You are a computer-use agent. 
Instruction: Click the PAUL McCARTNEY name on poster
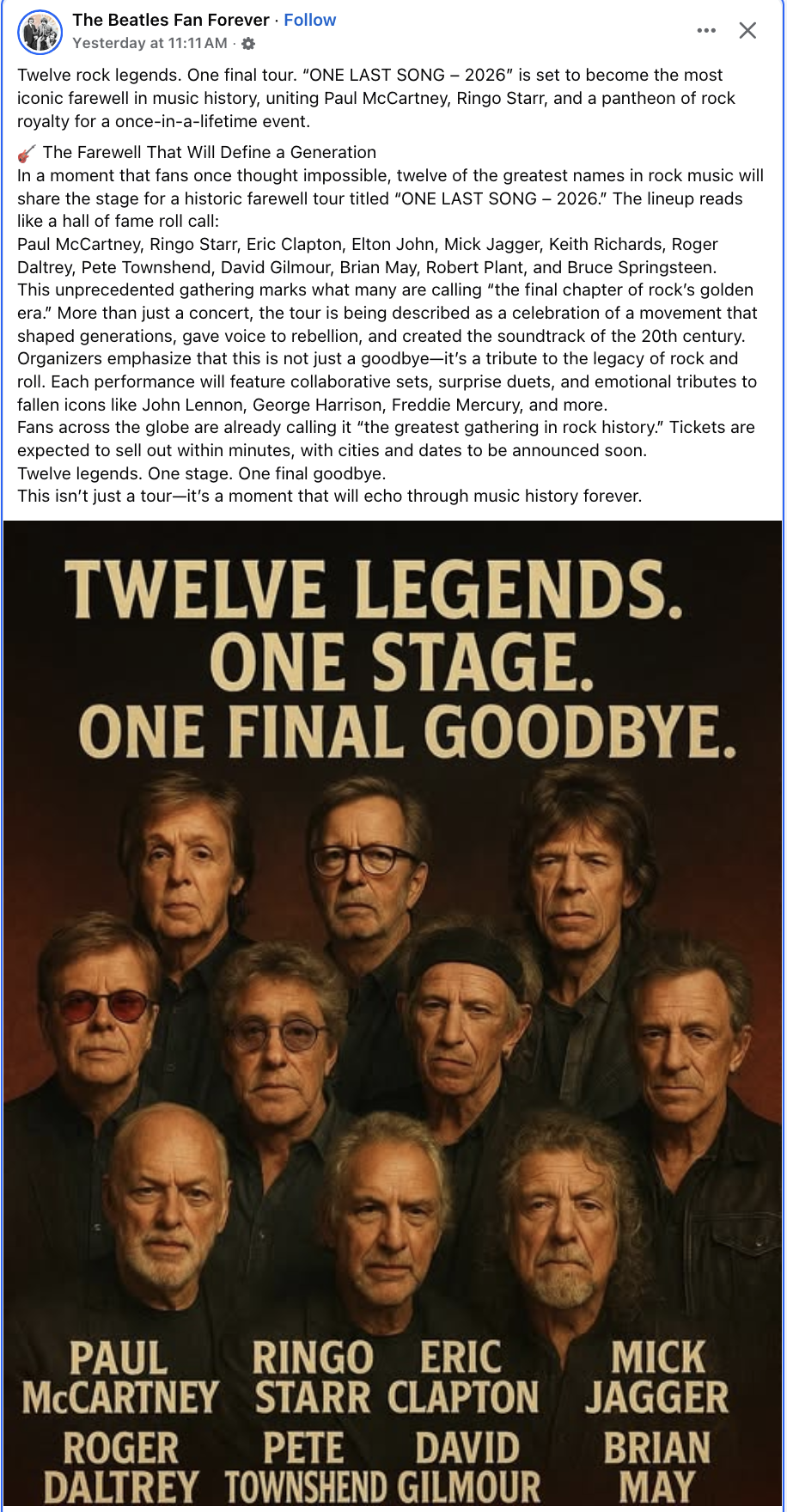click(120, 1378)
